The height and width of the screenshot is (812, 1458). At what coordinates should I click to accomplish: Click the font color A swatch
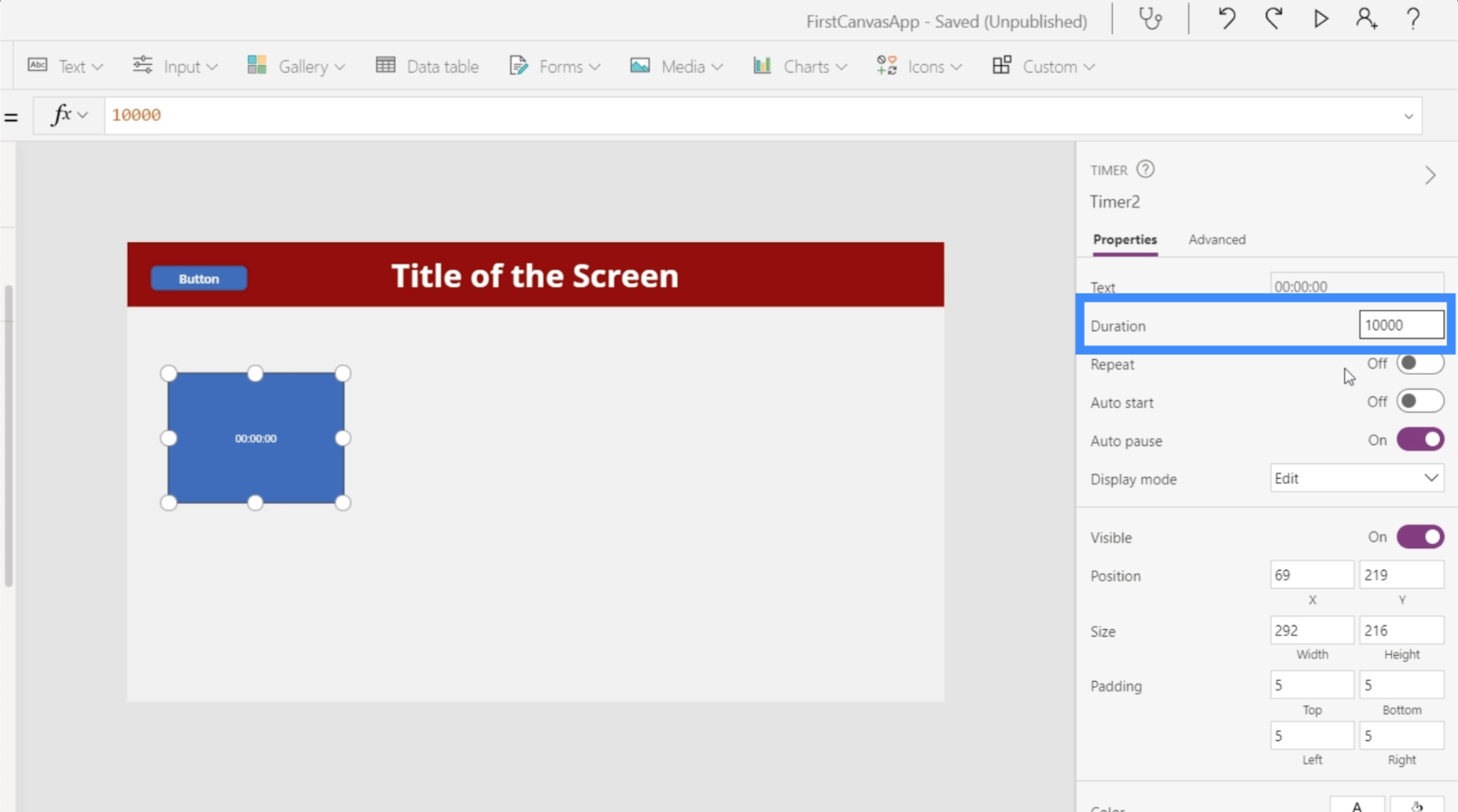point(1356,805)
